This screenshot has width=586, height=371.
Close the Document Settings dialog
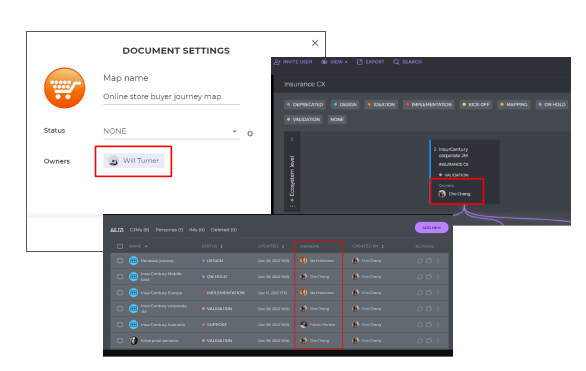coord(315,43)
